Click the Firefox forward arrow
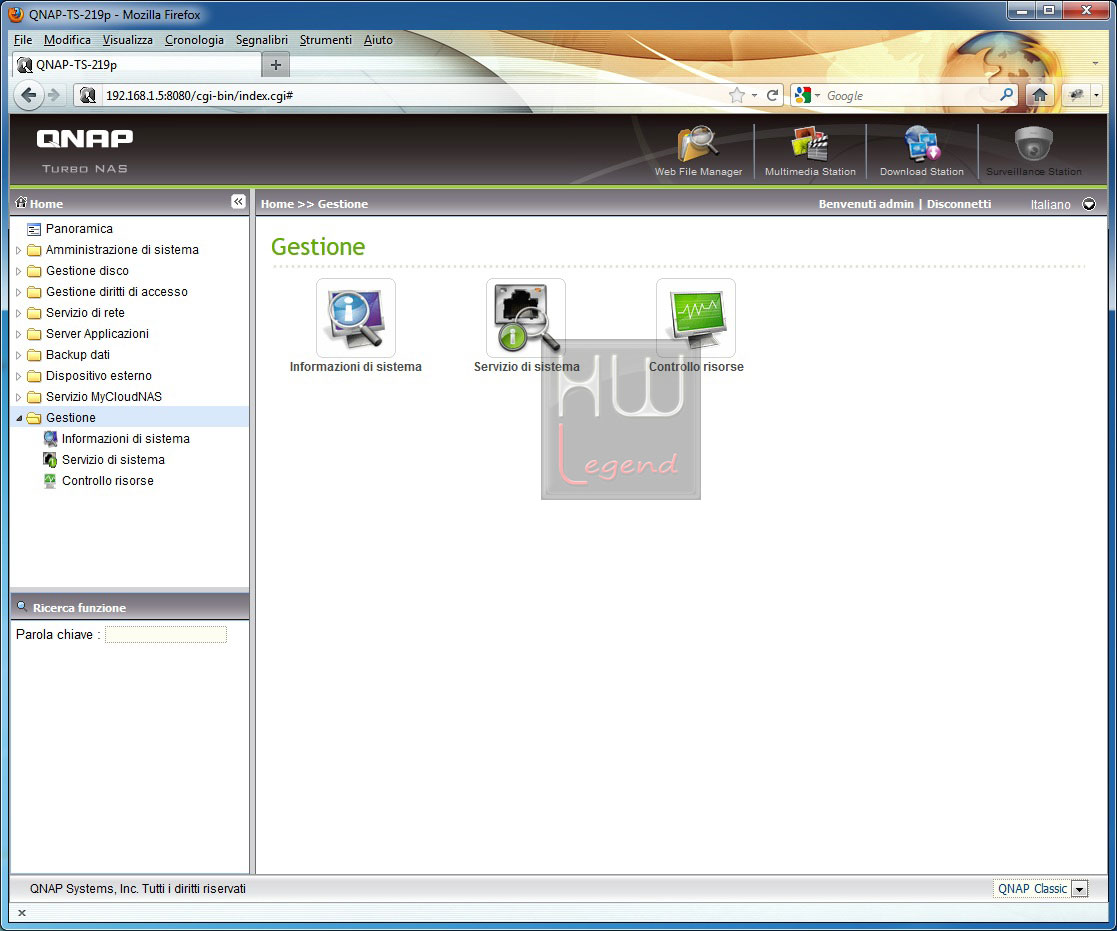Image resolution: width=1117 pixels, height=931 pixels. pyautogui.click(x=54, y=95)
